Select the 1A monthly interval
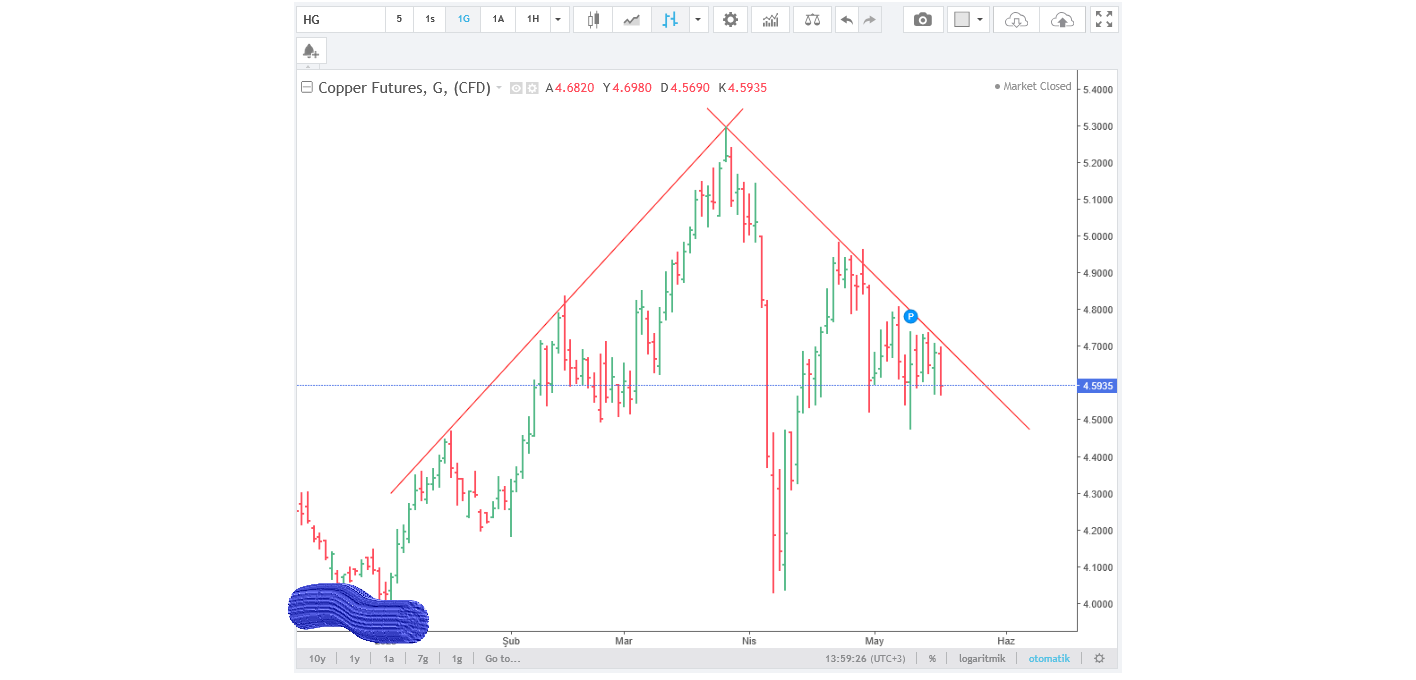This screenshot has height=680, width=1416. tap(498, 19)
